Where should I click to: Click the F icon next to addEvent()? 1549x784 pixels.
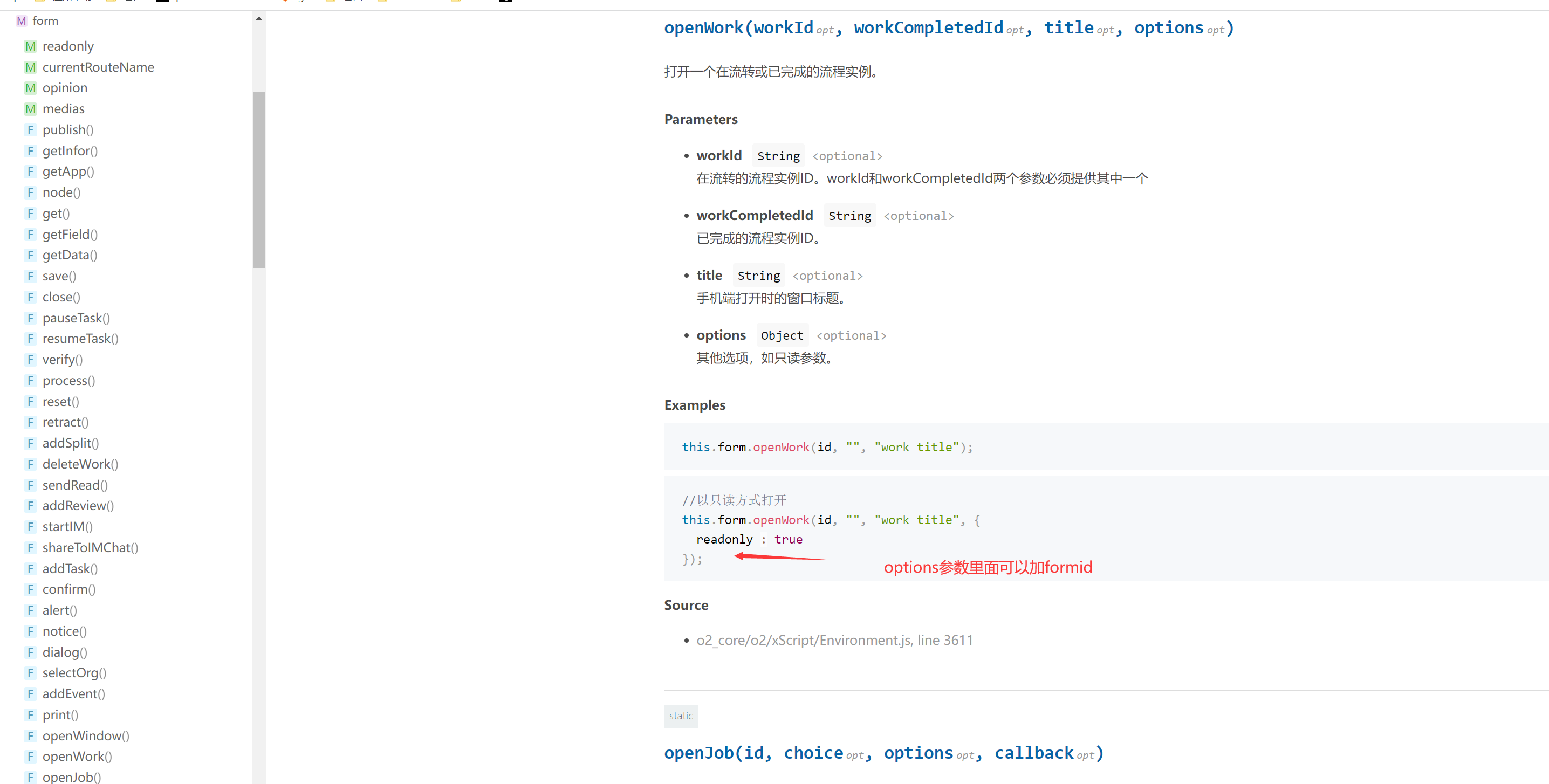30,694
